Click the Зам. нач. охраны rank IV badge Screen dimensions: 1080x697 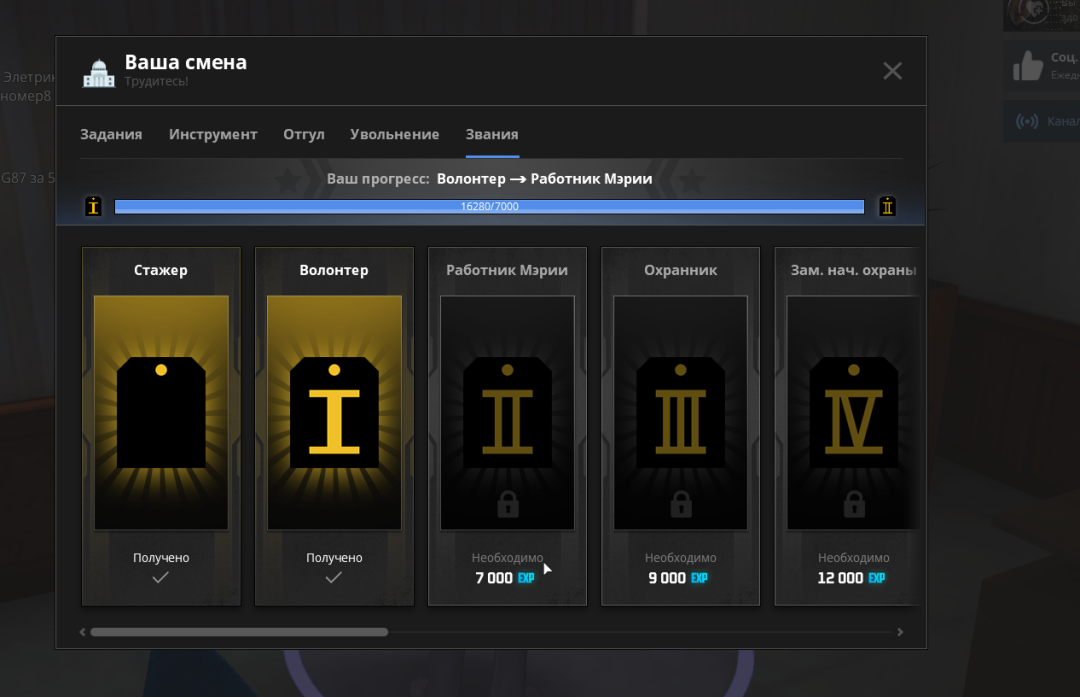coord(853,412)
